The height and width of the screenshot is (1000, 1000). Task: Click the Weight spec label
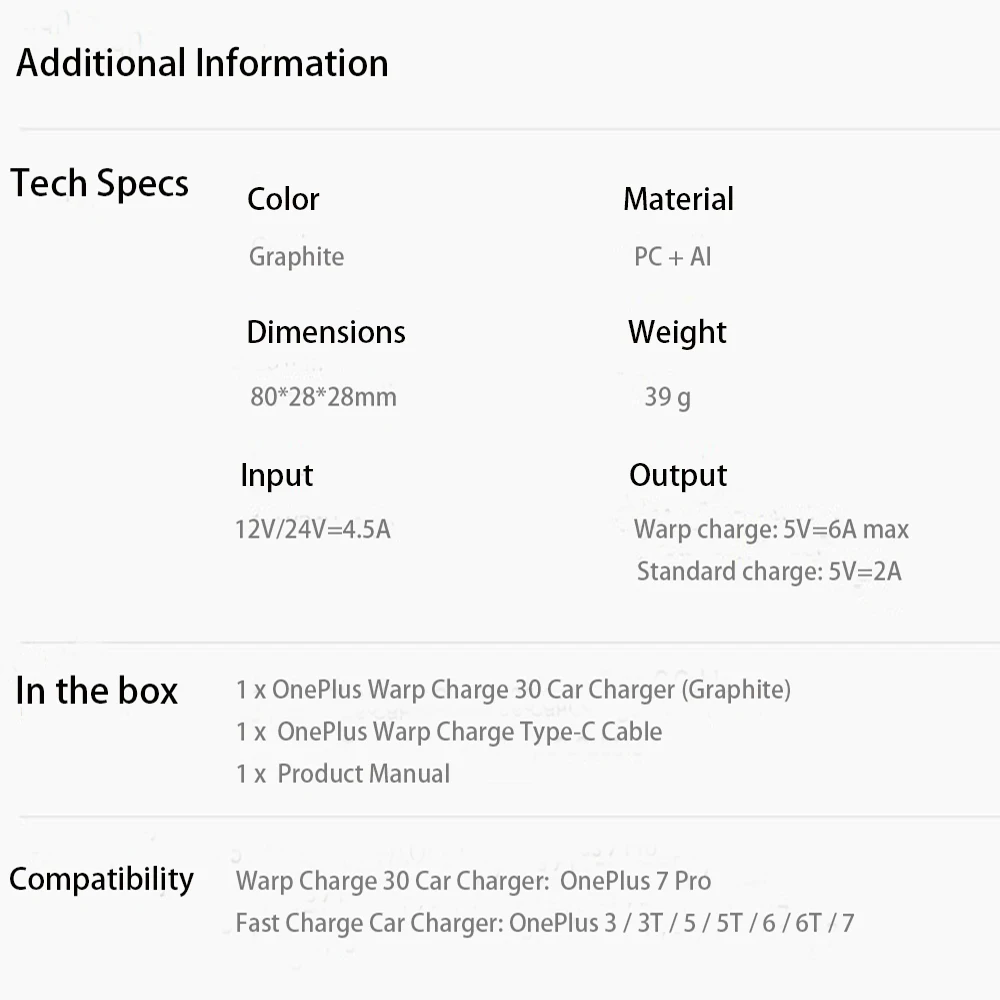[x=677, y=331]
